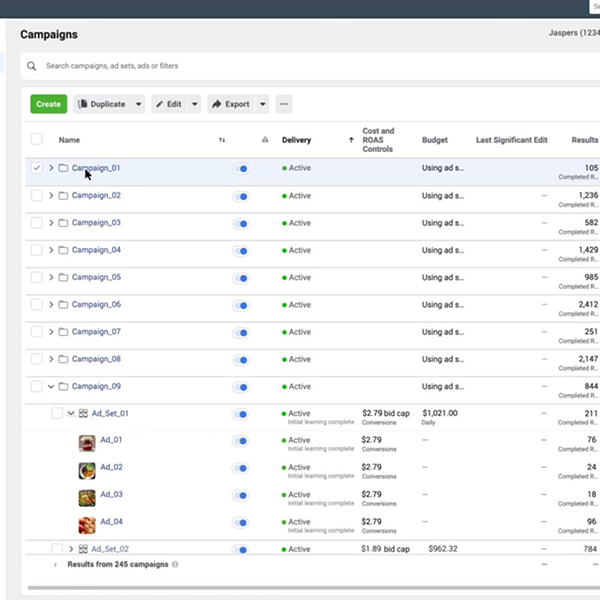The height and width of the screenshot is (600, 600).
Task: Click the Delivery column sort arrow
Action: (x=350, y=140)
